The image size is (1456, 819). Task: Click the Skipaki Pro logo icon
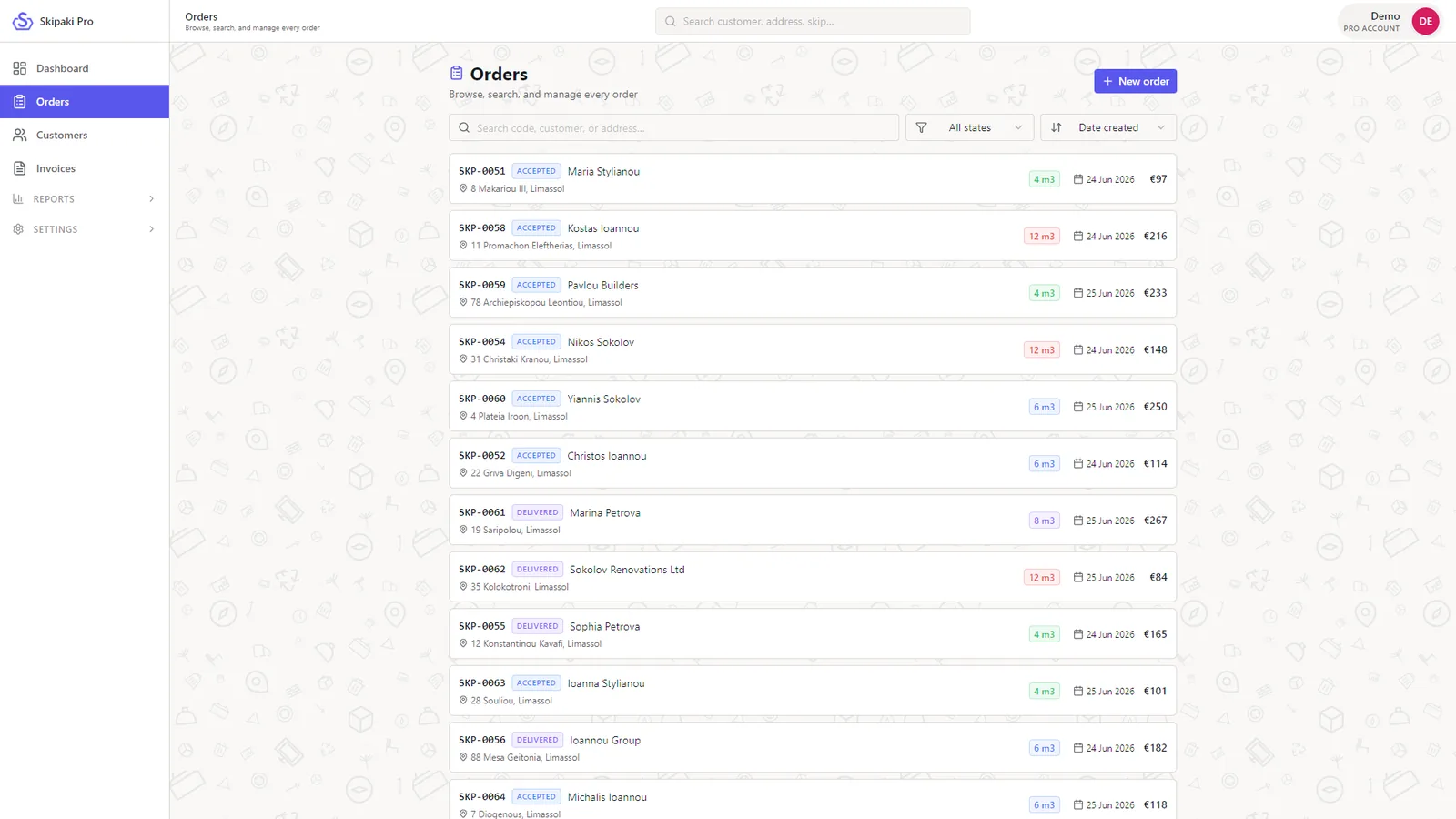(23, 21)
